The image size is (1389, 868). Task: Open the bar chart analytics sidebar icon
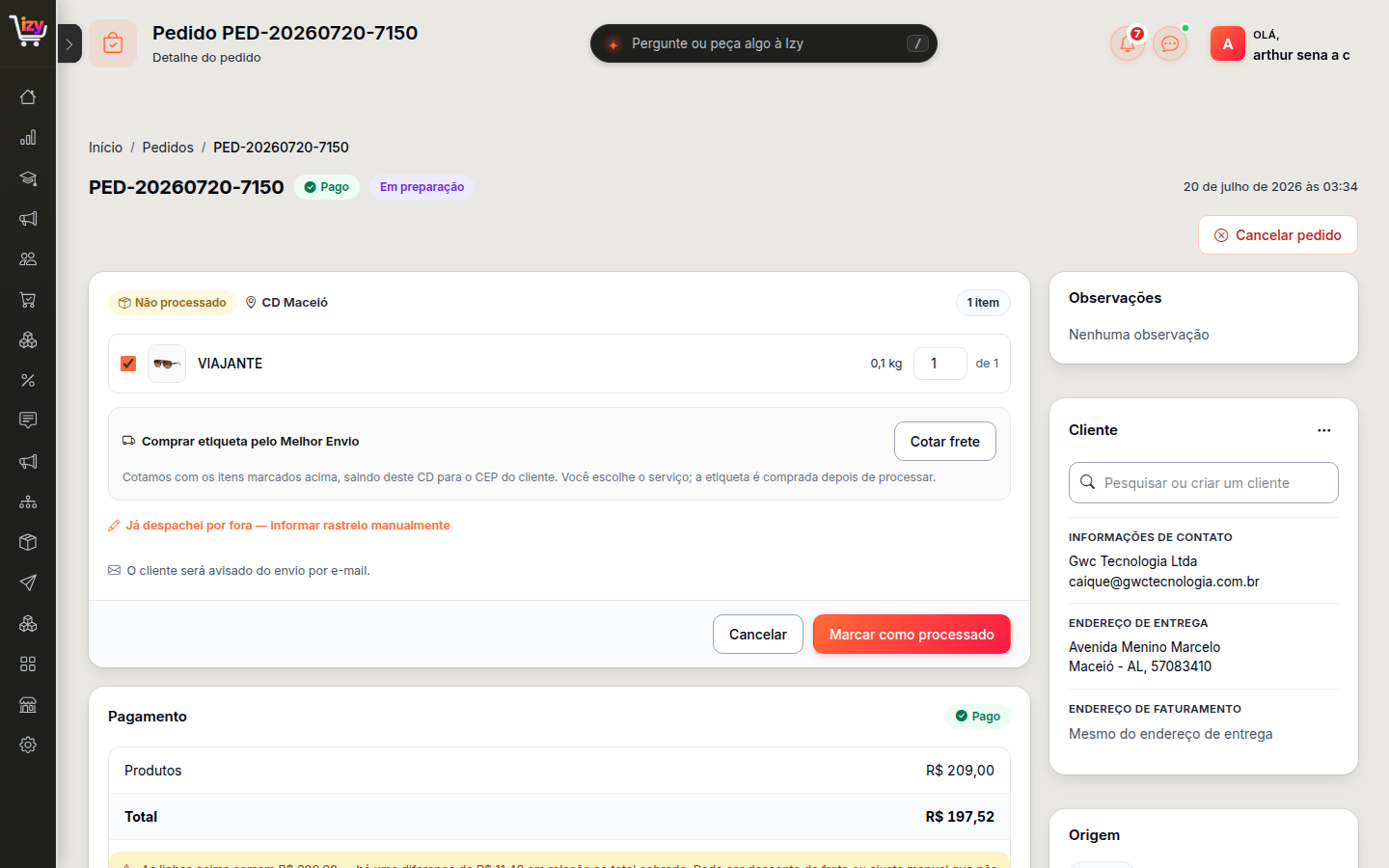tap(28, 137)
